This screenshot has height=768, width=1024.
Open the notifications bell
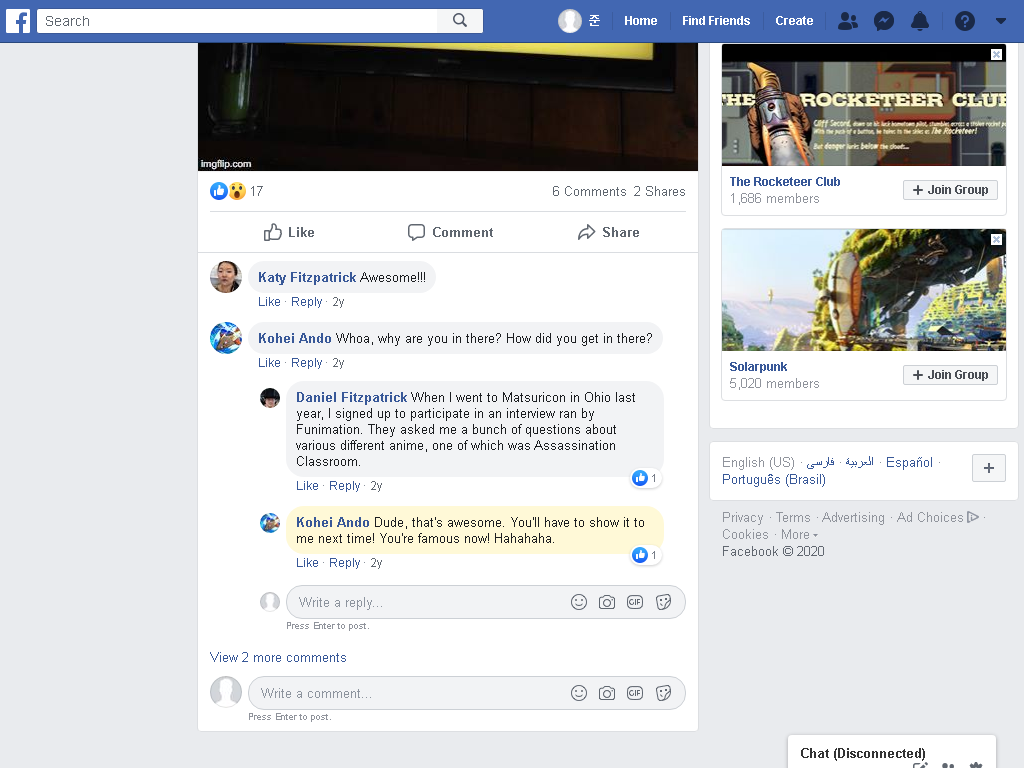(920, 21)
